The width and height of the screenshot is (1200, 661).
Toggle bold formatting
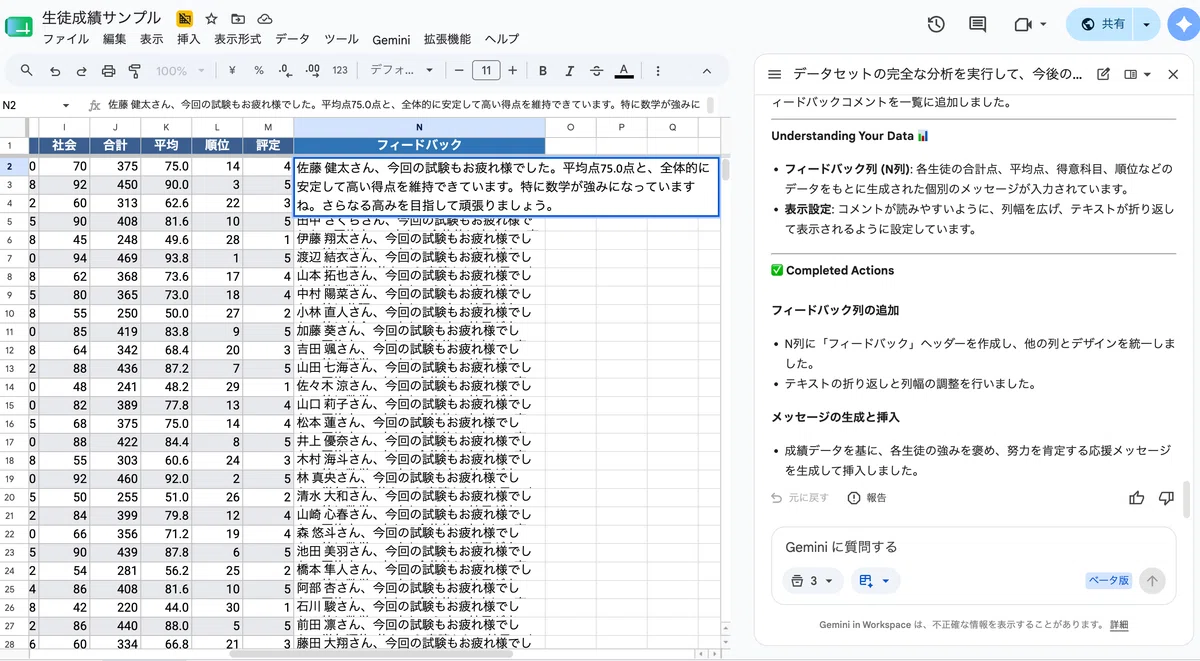click(543, 71)
